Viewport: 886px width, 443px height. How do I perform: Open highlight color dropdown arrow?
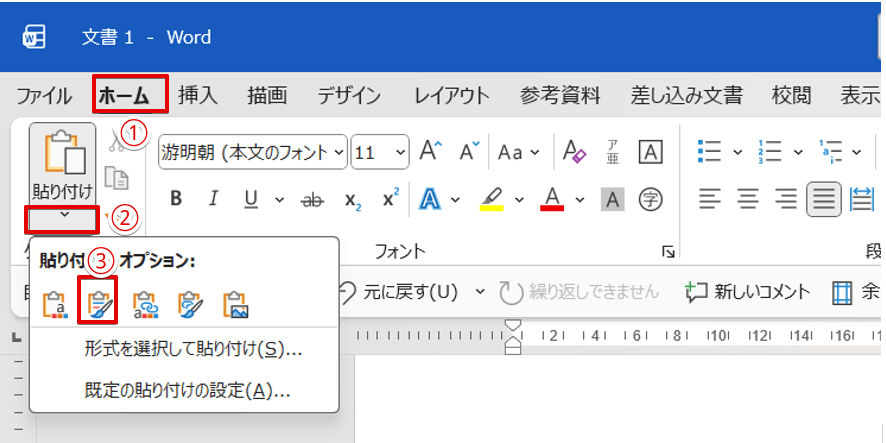[x=519, y=199]
